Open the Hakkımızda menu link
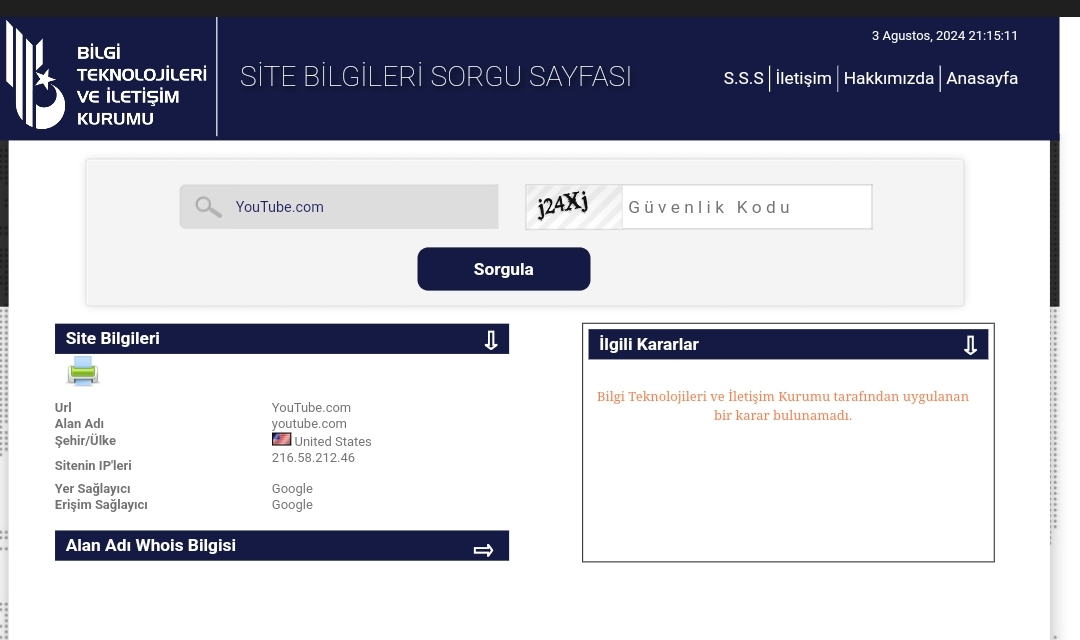Screen dimensions: 1080x640 889,79
